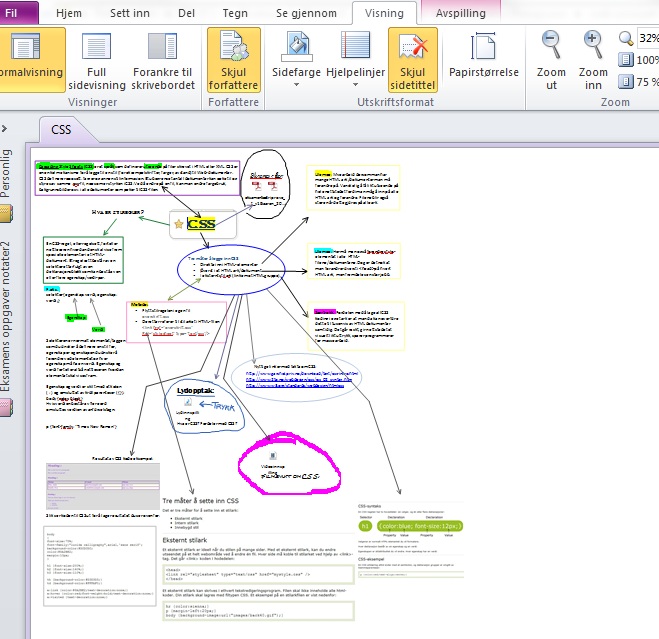This screenshot has height=639, width=659.
Task: Click Forankre til skrivebordet icon
Action: click(x=161, y=60)
